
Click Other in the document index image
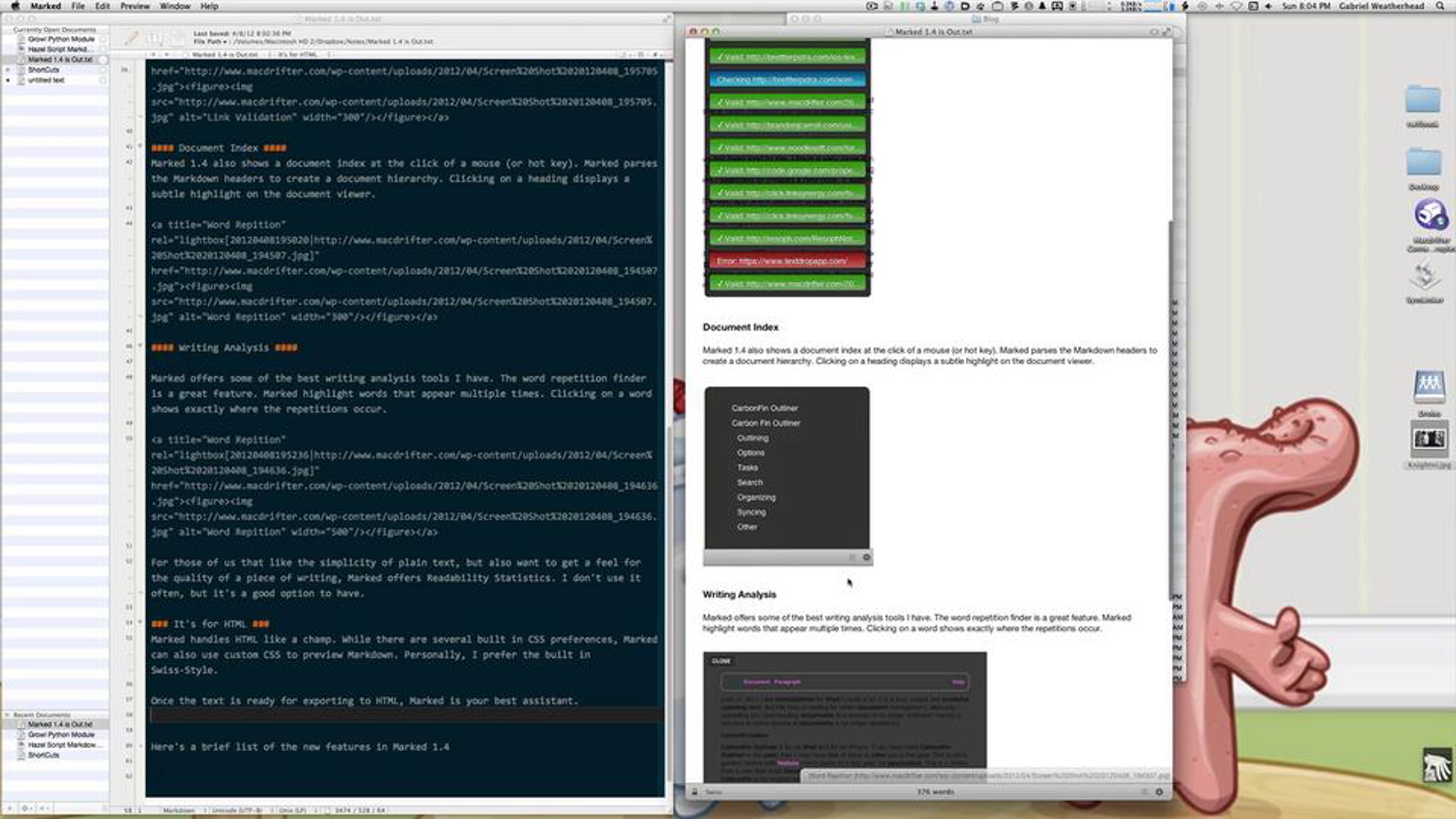click(747, 527)
